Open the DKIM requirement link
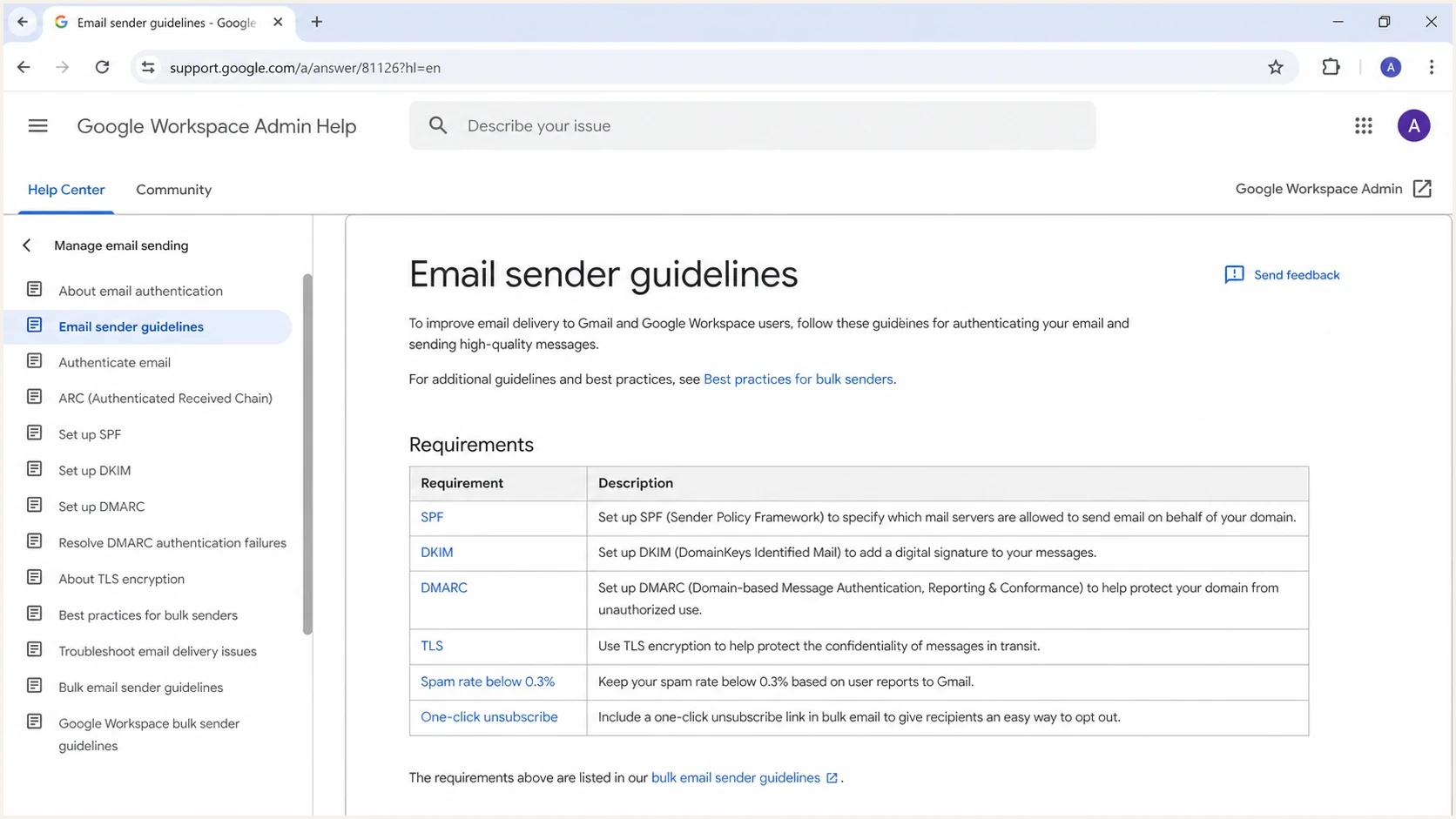 [x=437, y=553]
